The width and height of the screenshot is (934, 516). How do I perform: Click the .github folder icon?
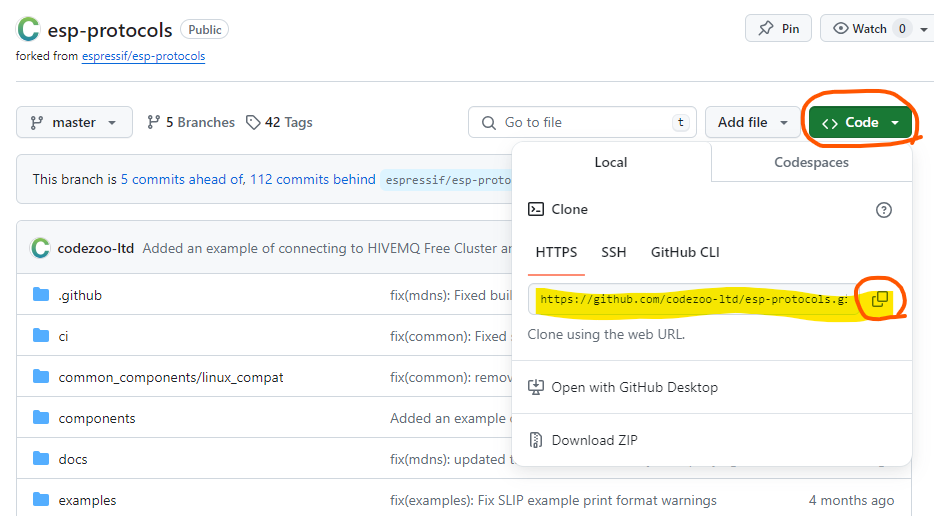(41, 294)
